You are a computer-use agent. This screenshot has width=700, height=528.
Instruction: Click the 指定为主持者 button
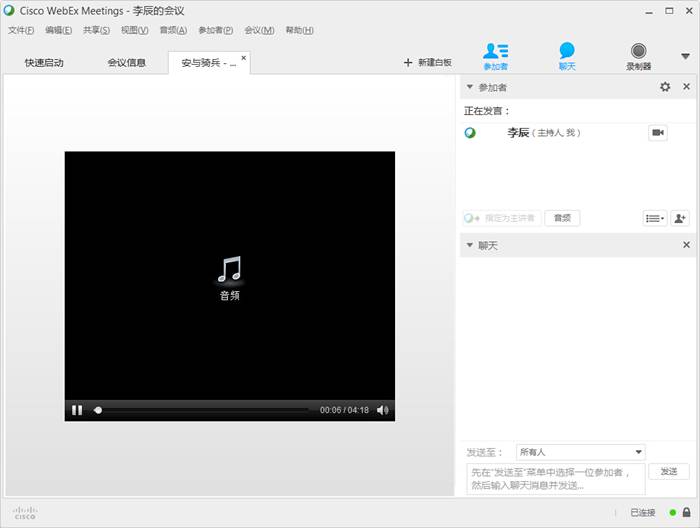pyautogui.click(x=502, y=218)
